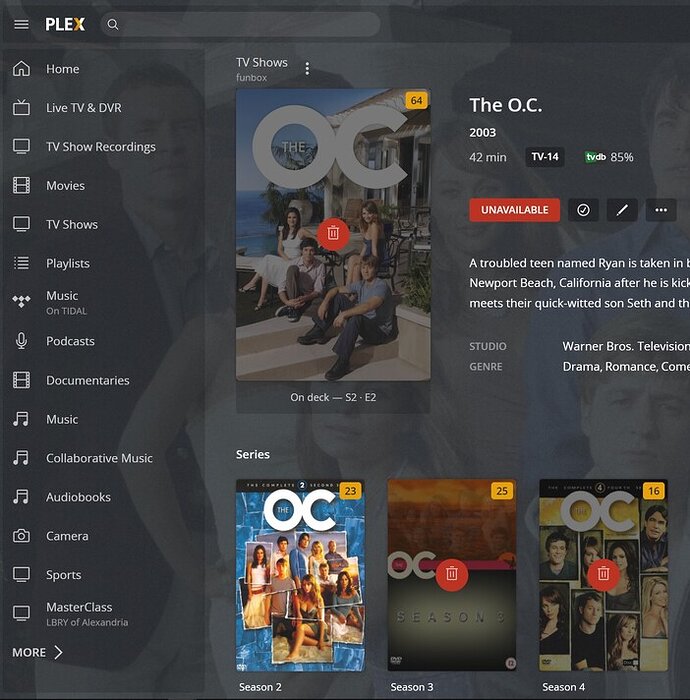
Task: Click The O.C. show title
Action: coord(506,105)
